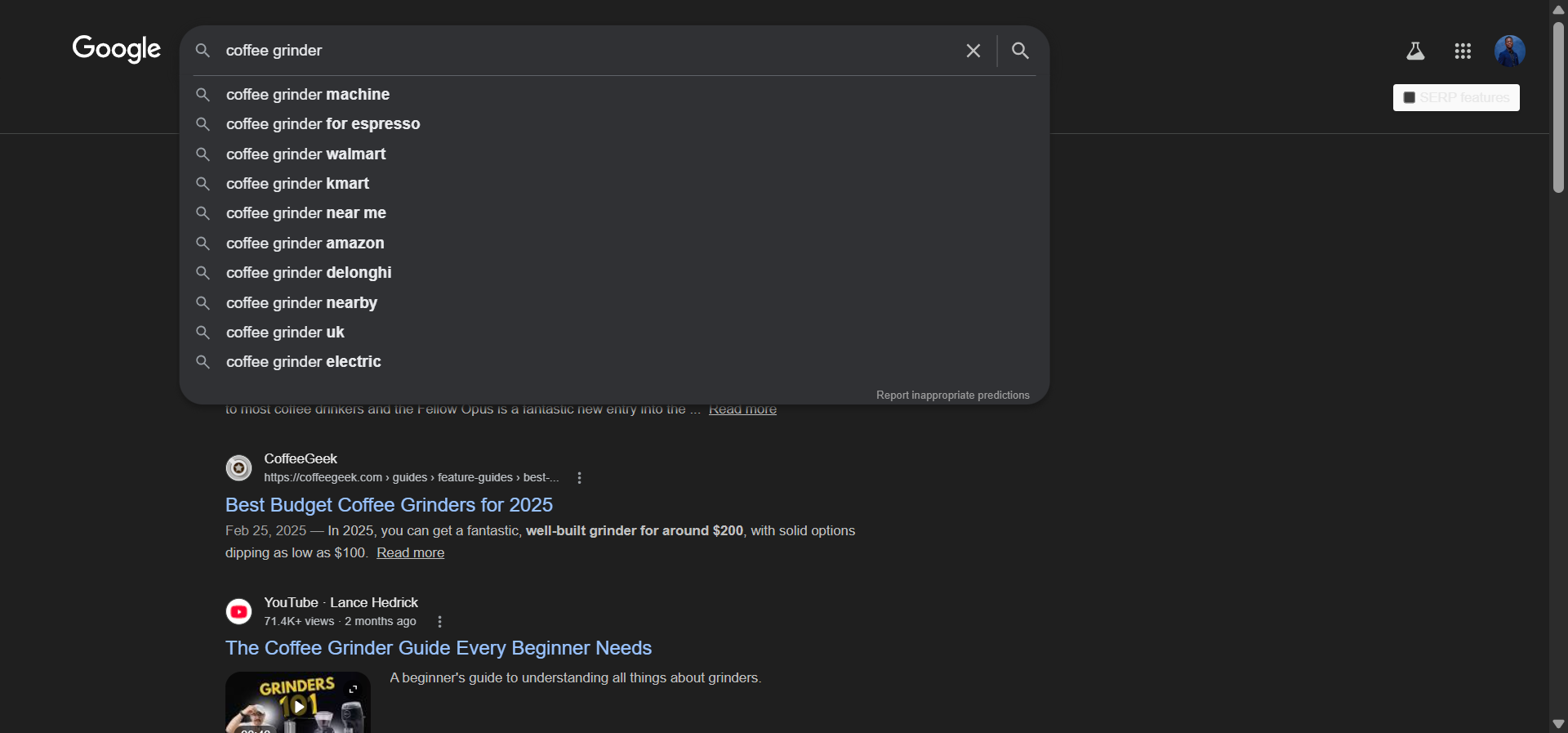Open the Google account profile picture
The width and height of the screenshot is (1568, 733).
(x=1509, y=51)
